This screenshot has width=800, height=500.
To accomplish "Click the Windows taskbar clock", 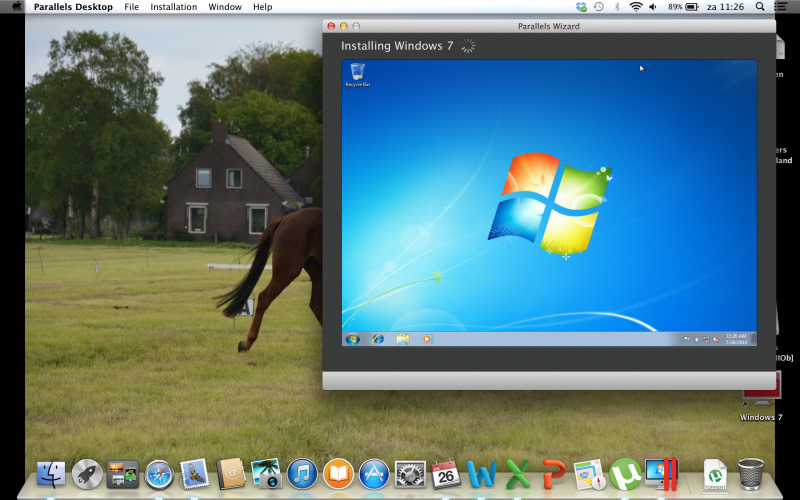I will pyautogui.click(x=737, y=339).
